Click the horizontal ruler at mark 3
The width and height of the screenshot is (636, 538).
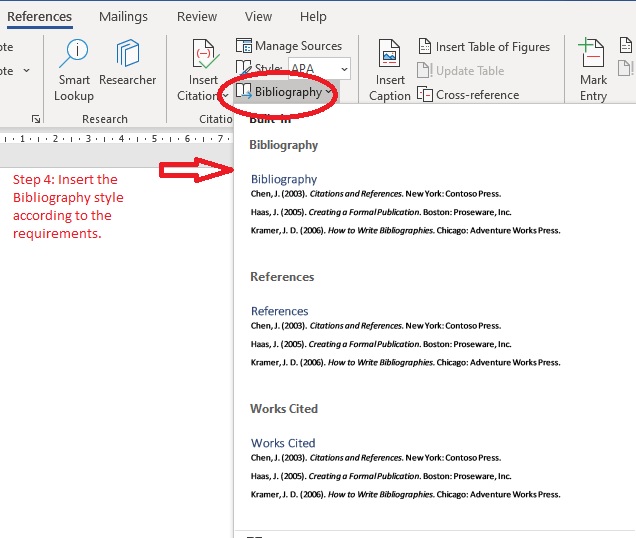click(88, 139)
